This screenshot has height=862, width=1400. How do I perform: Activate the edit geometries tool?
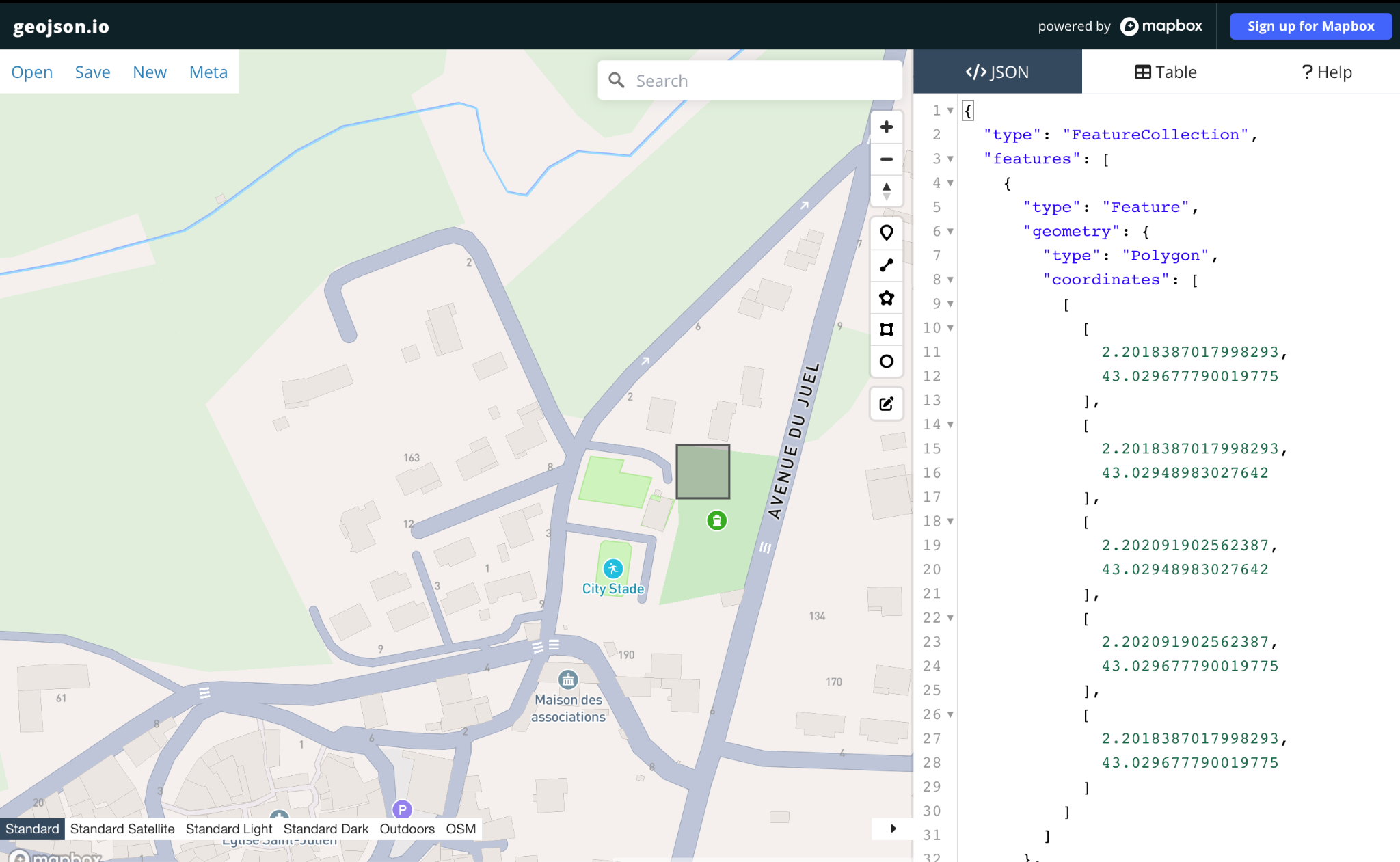tap(886, 404)
